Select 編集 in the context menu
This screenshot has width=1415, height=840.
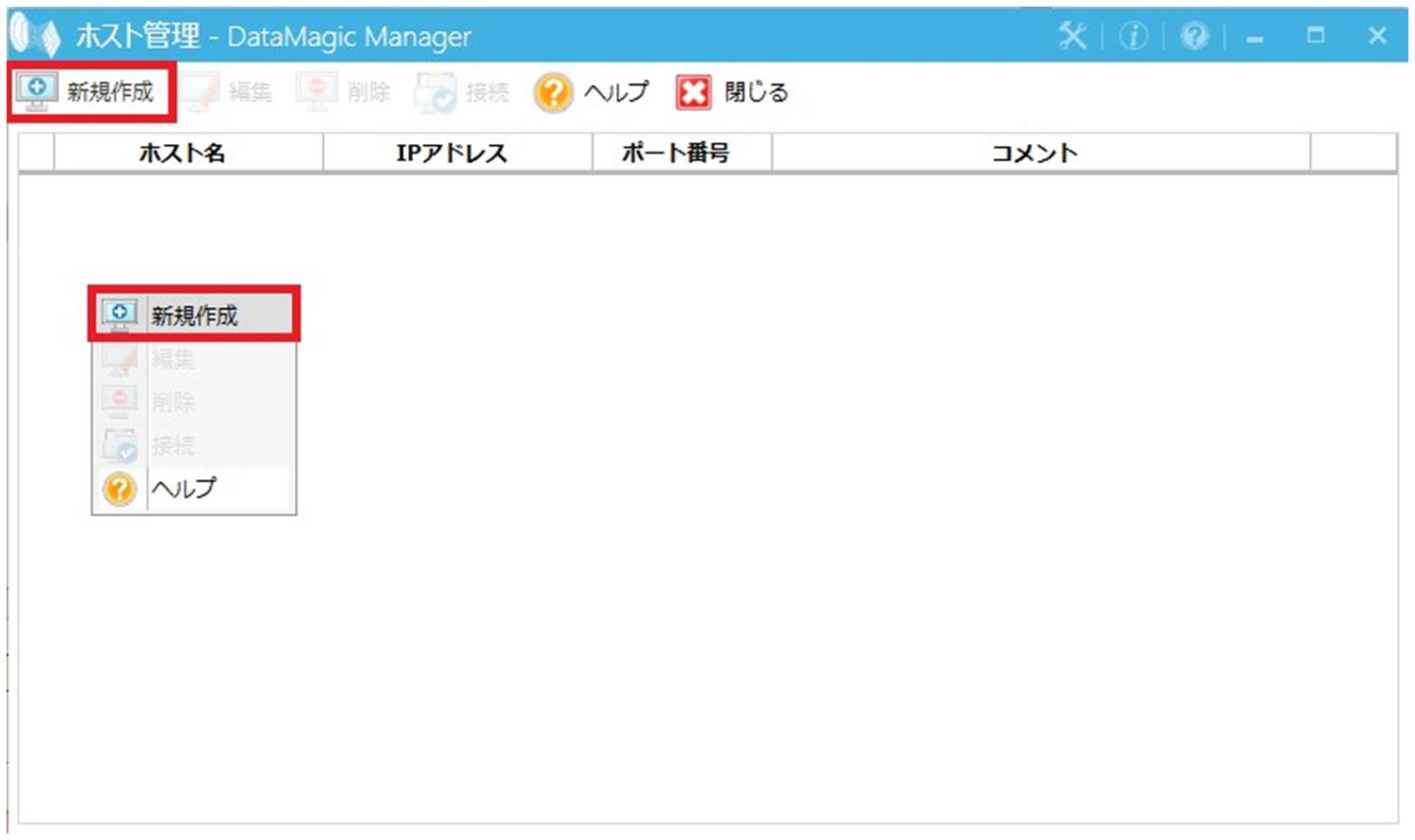coord(194,359)
